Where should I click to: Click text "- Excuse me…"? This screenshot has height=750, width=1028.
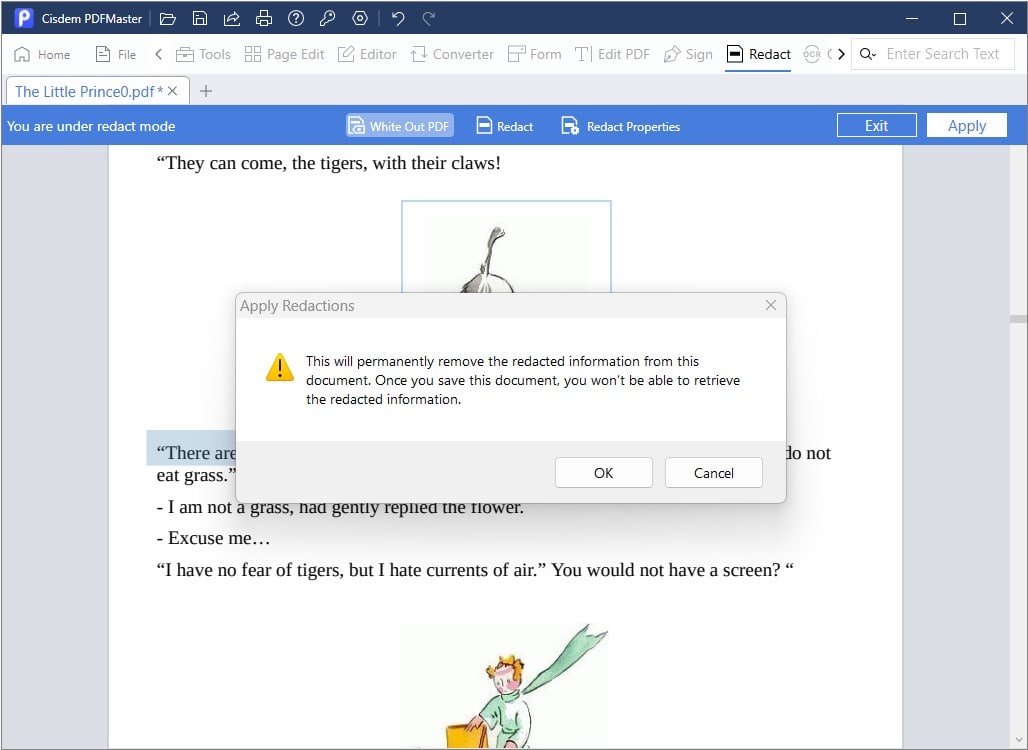(213, 538)
